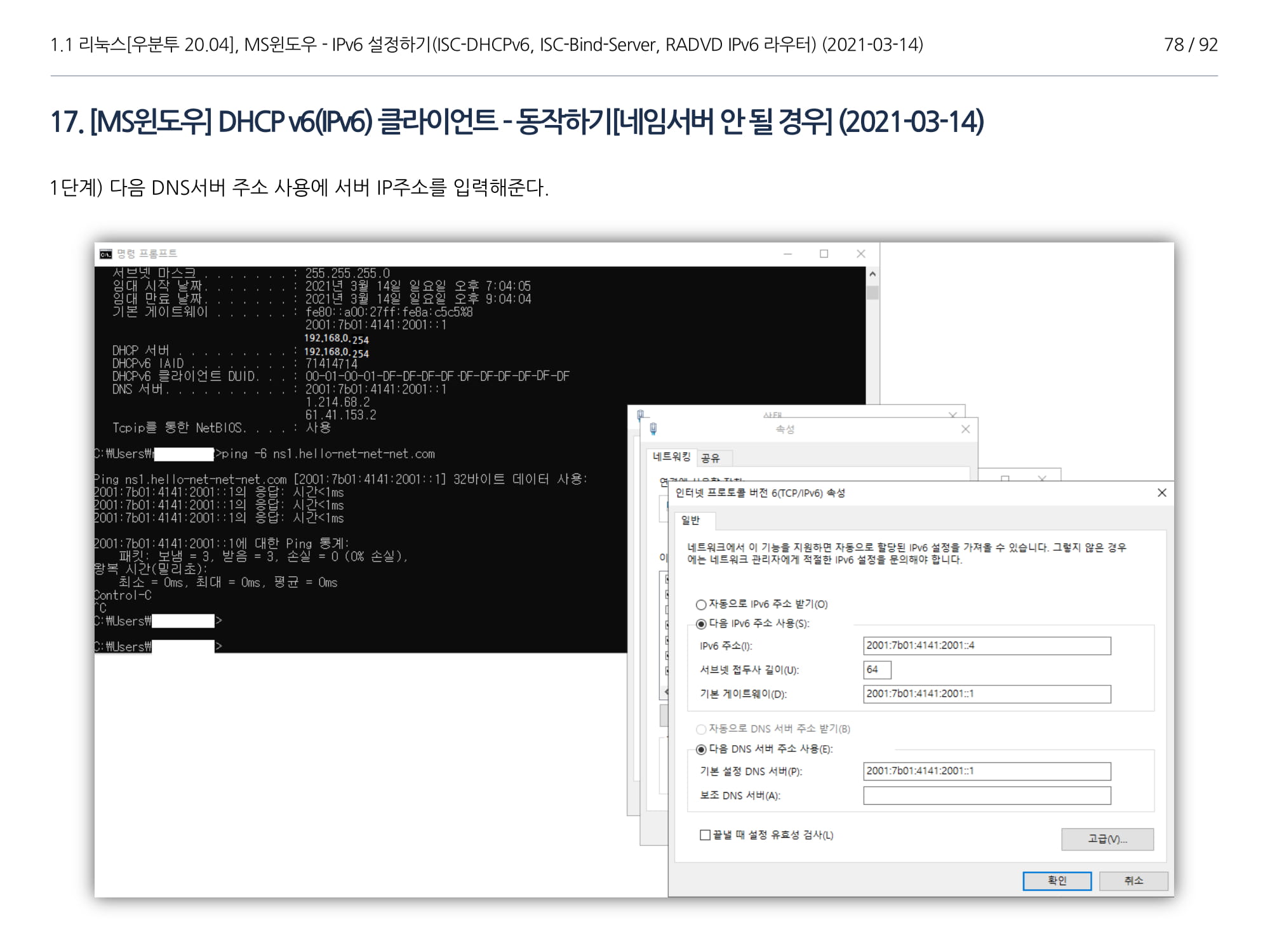The image size is (1270, 952).
Task: Close the adapter Properties window
Action: pos(965,429)
